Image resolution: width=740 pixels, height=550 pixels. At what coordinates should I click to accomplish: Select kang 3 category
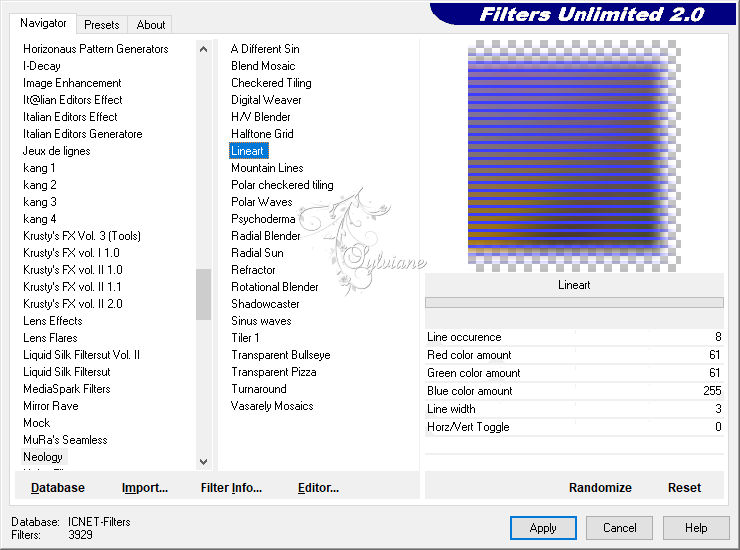point(40,202)
